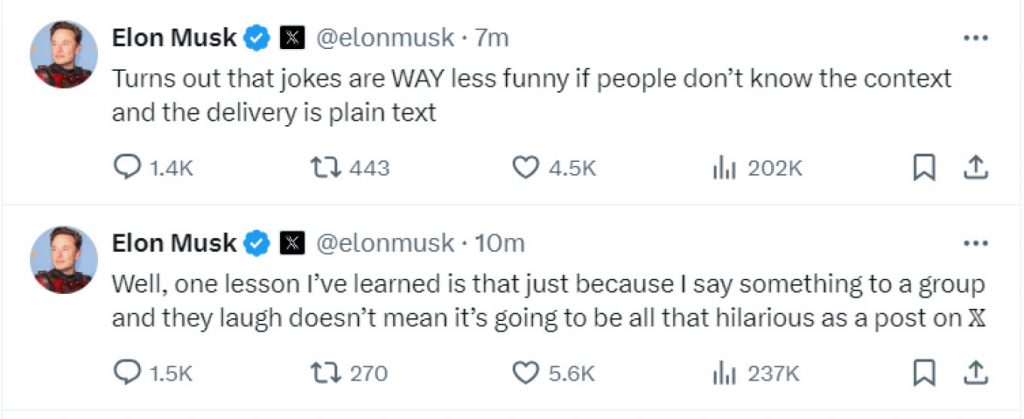
Task: Bookmark the post about lesson learned
Action: tap(924, 373)
